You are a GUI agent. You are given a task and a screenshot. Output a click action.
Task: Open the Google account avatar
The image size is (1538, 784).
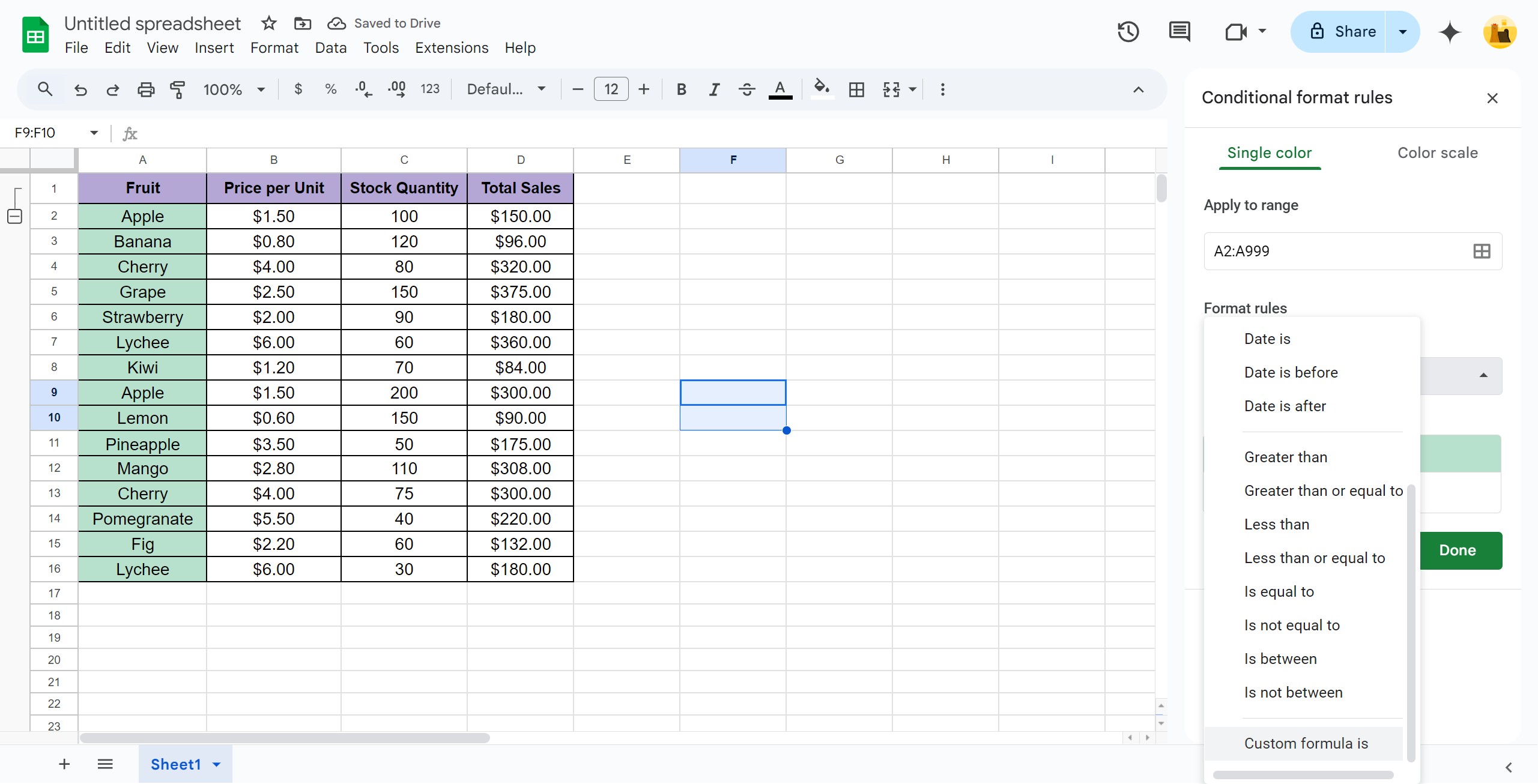tap(1500, 32)
